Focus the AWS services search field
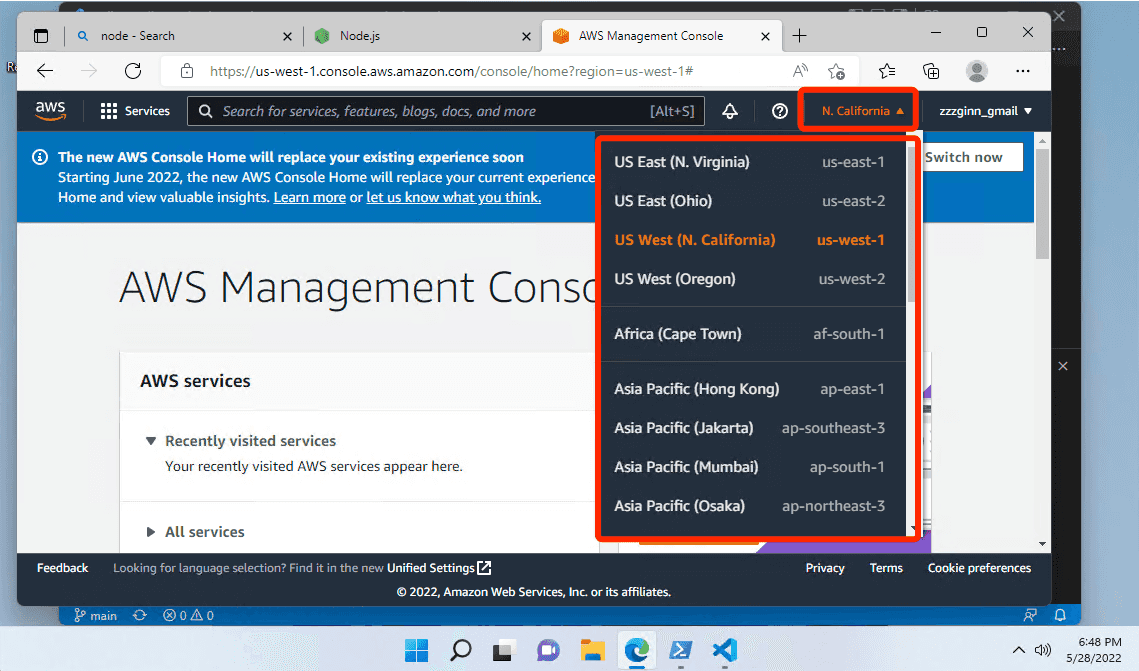1139x671 pixels. point(445,111)
